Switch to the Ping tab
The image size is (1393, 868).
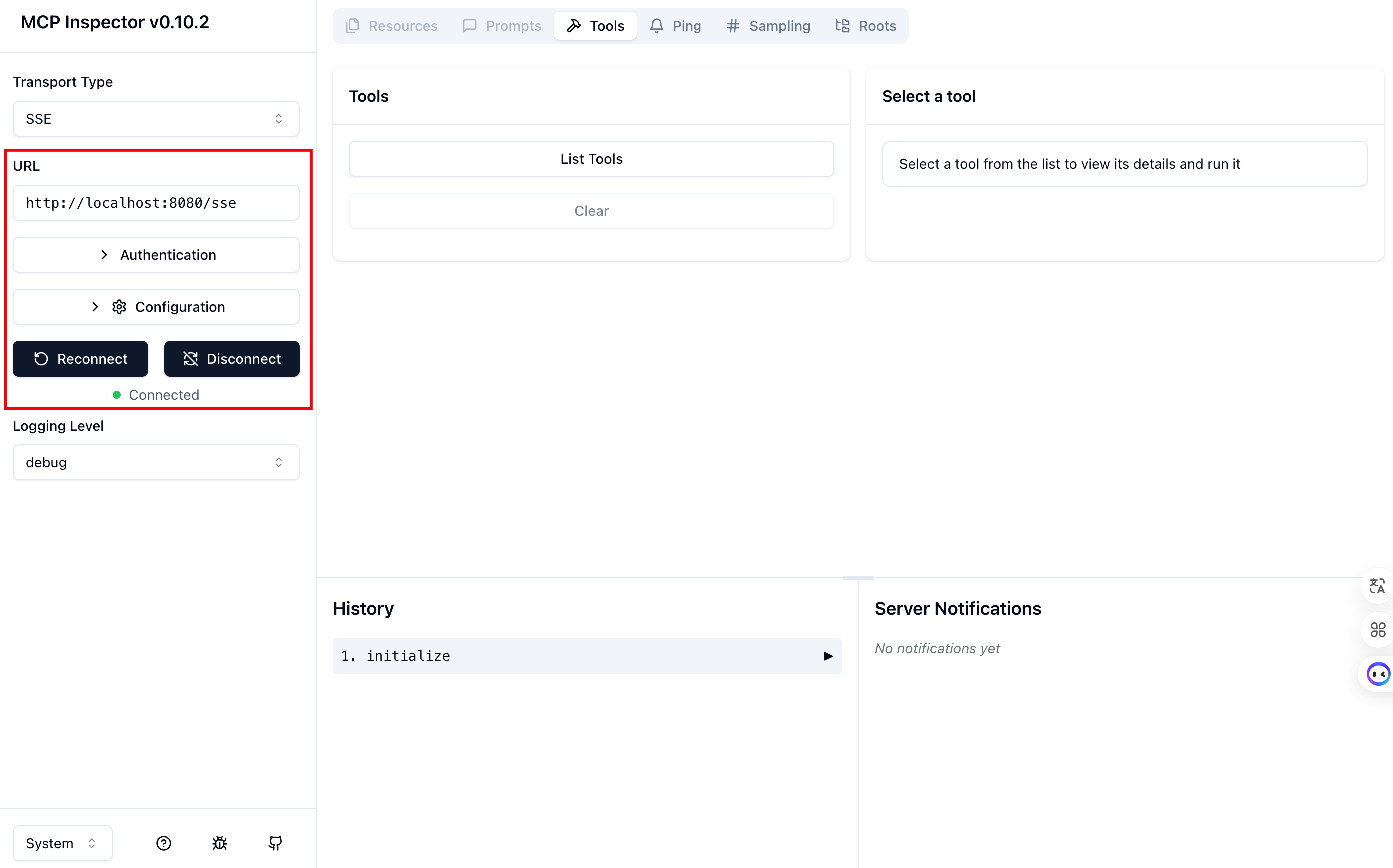tap(676, 26)
